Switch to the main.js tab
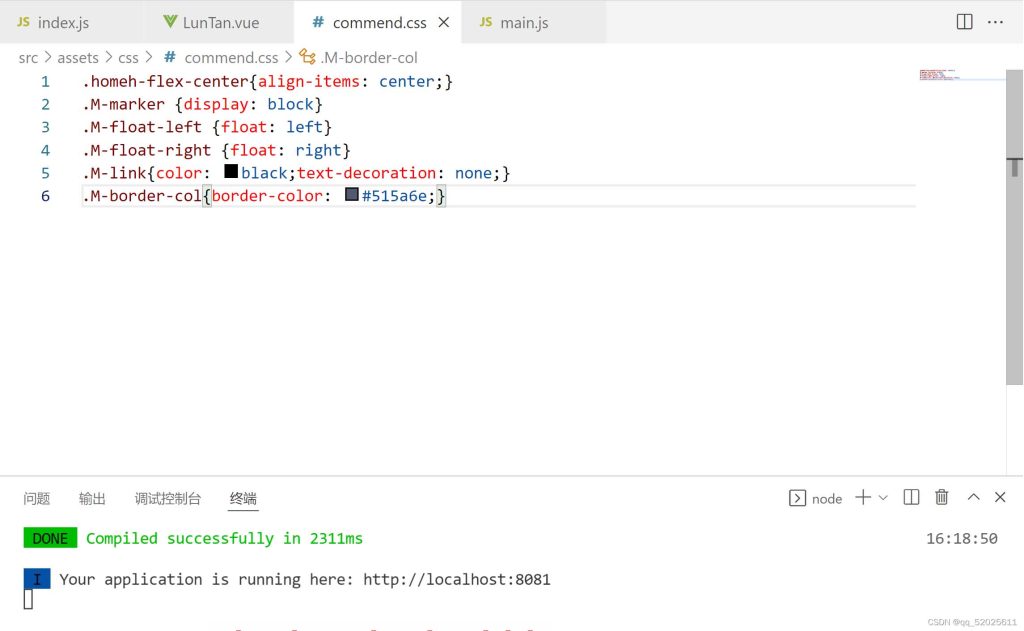This screenshot has height=631, width=1024. coord(525,22)
